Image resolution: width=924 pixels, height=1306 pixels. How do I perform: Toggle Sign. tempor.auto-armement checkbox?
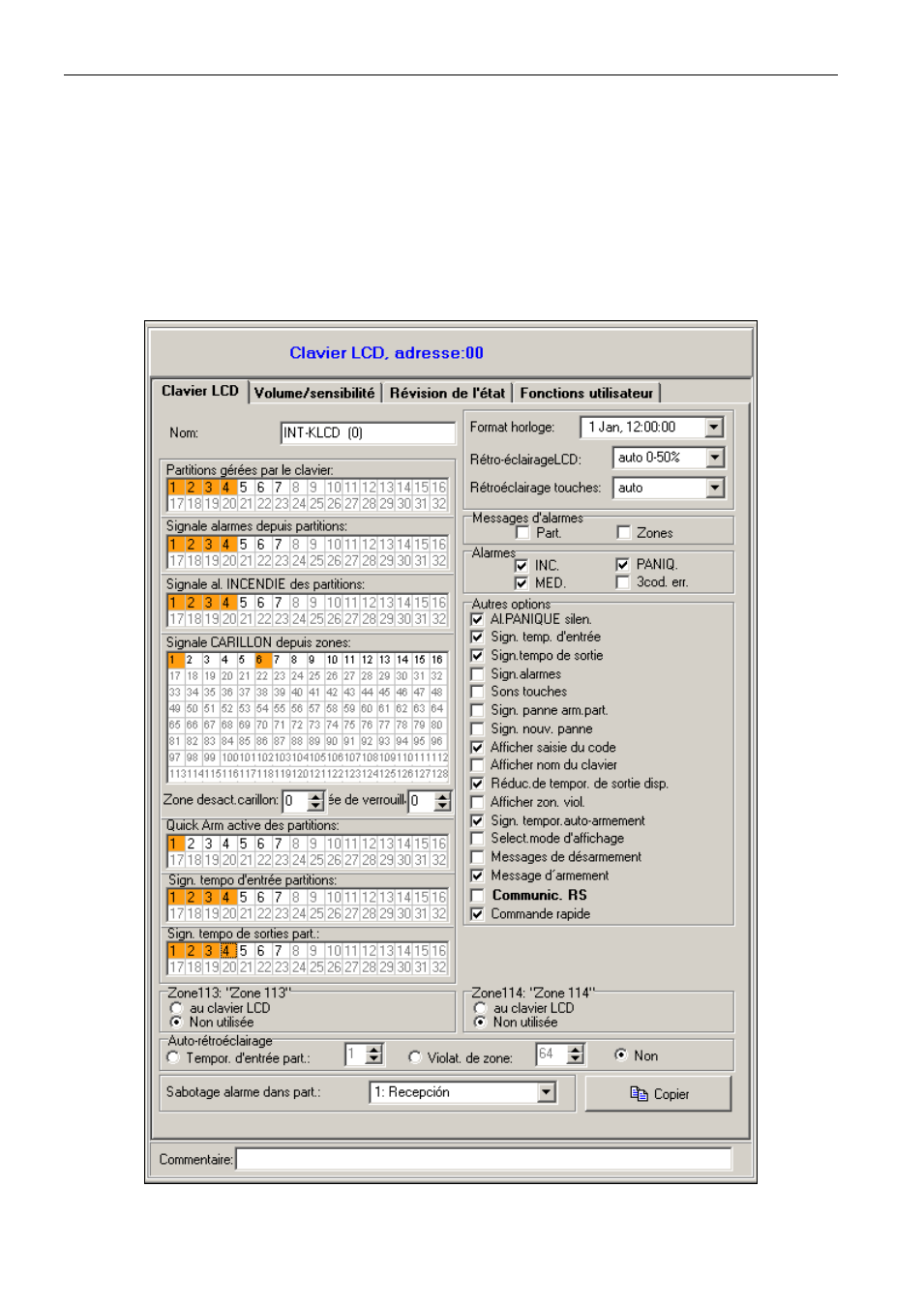[x=477, y=820]
